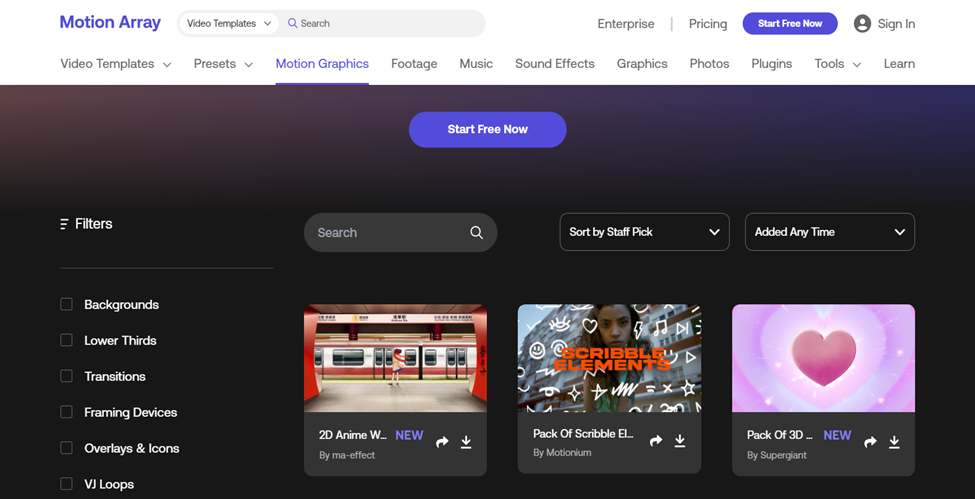Click the Filters icon heading
Image resolution: width=975 pixels, height=499 pixels.
pos(86,224)
